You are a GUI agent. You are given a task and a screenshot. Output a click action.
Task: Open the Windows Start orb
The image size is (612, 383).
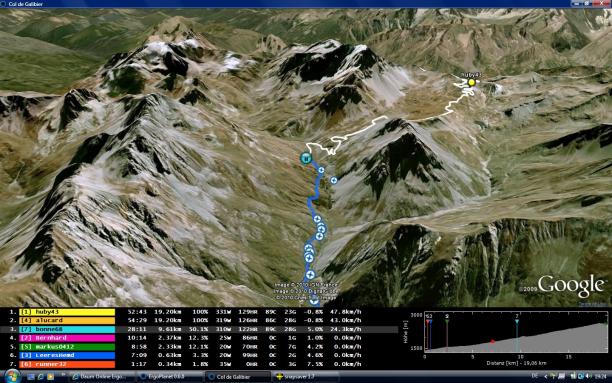[12, 376]
